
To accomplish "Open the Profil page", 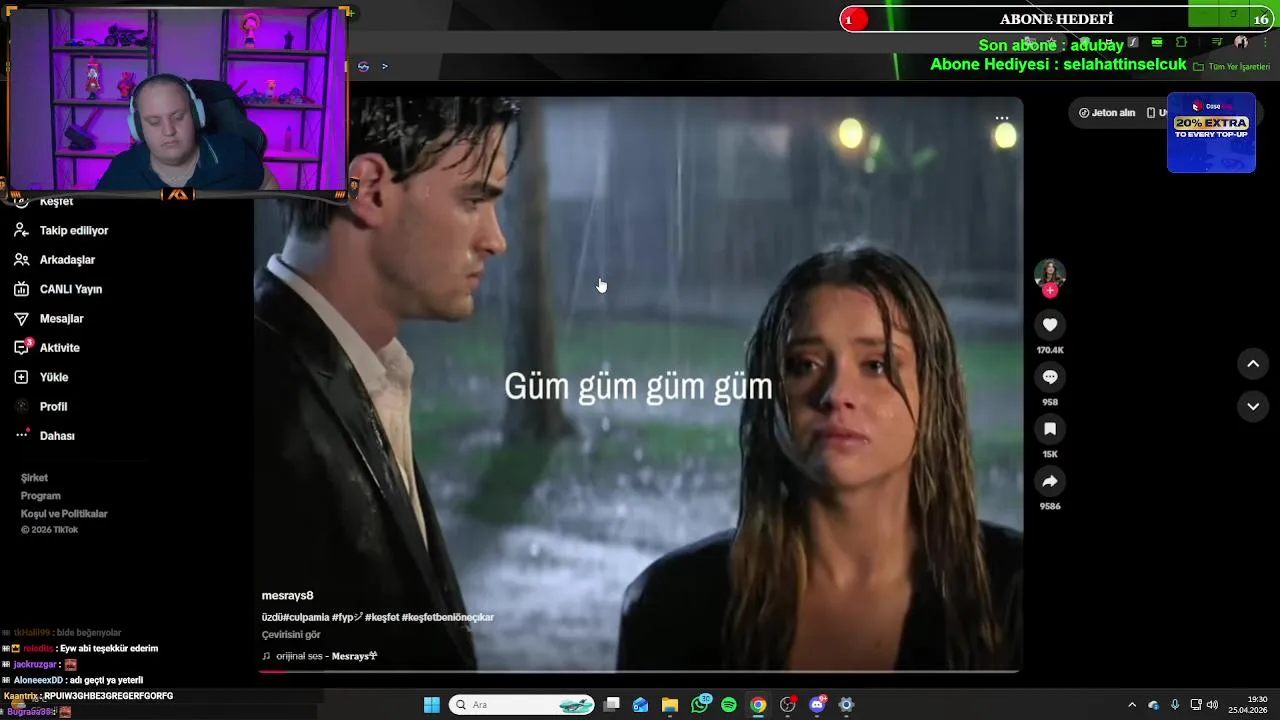I will pyautogui.click(x=40, y=406).
